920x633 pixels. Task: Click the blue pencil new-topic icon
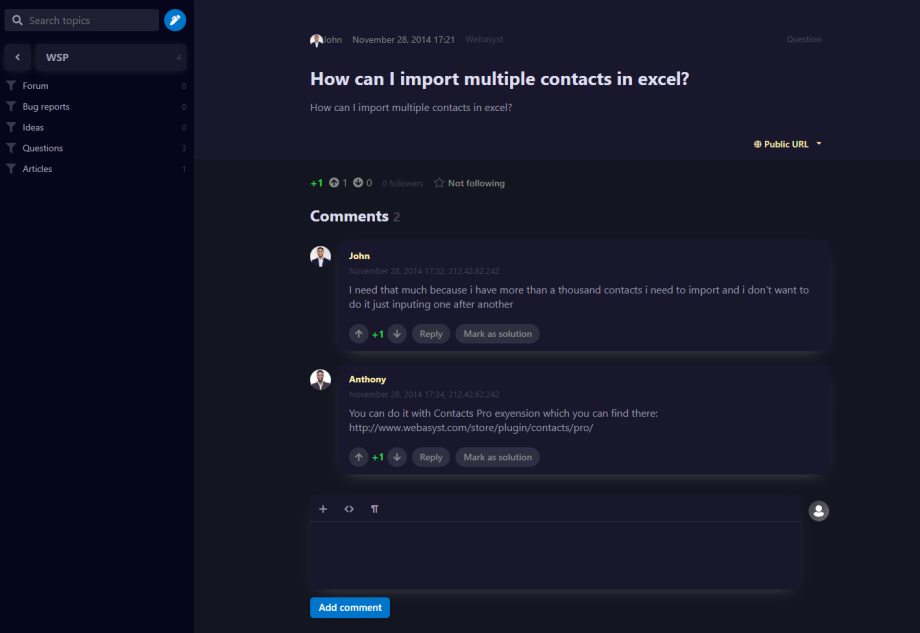[175, 20]
